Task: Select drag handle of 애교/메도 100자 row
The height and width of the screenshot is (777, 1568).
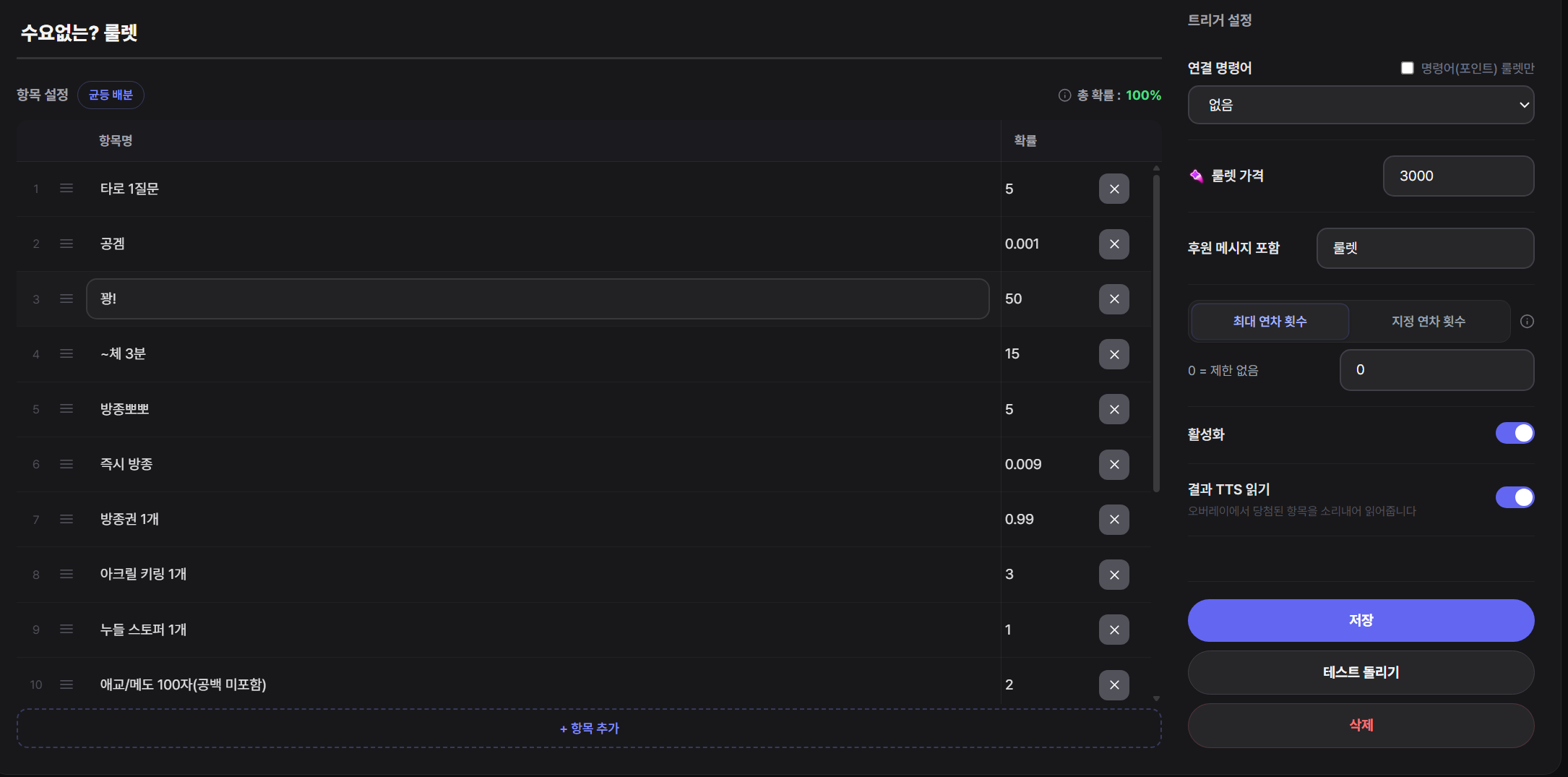Action: [66, 684]
